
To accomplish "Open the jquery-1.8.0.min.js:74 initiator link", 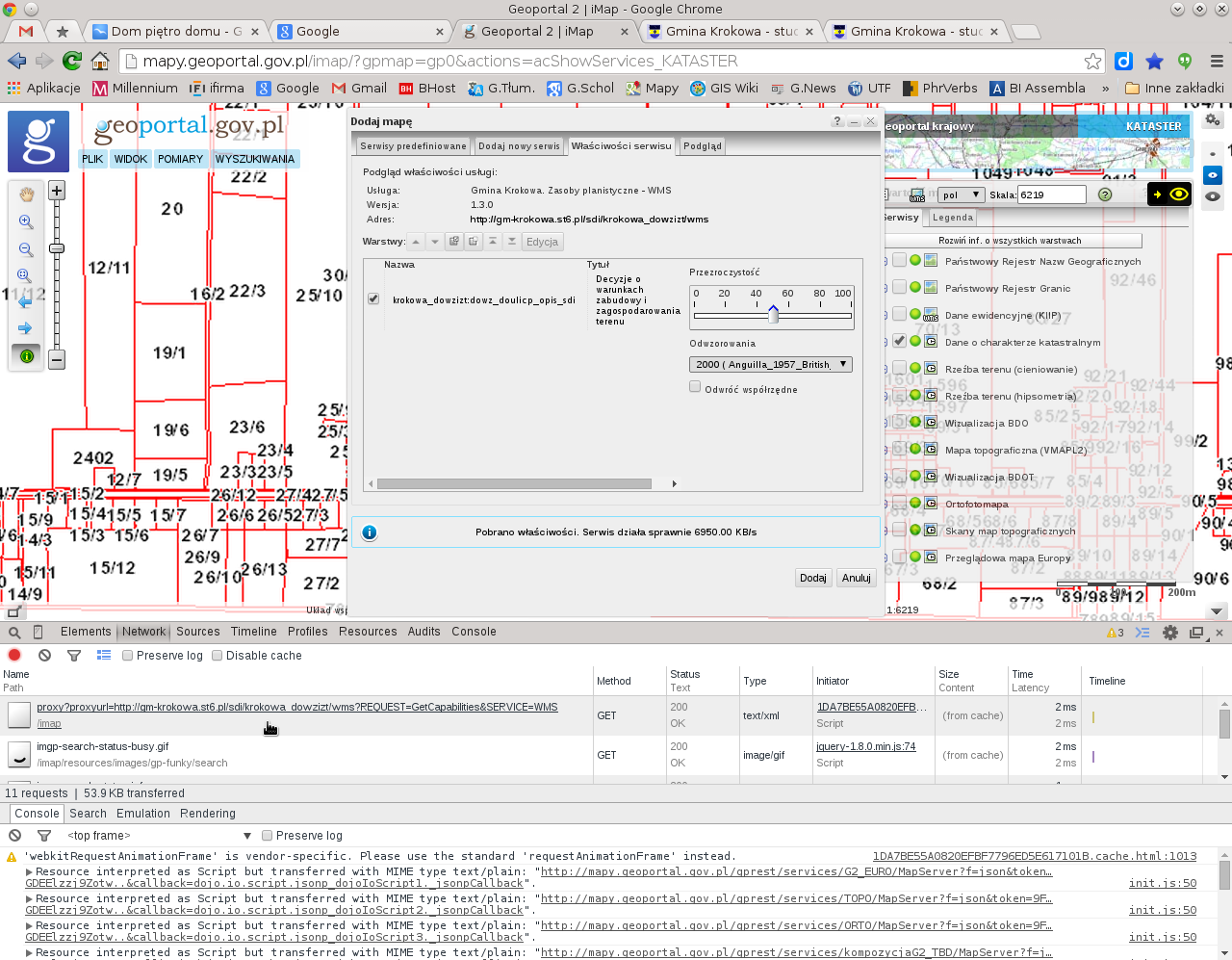I will 866,746.
